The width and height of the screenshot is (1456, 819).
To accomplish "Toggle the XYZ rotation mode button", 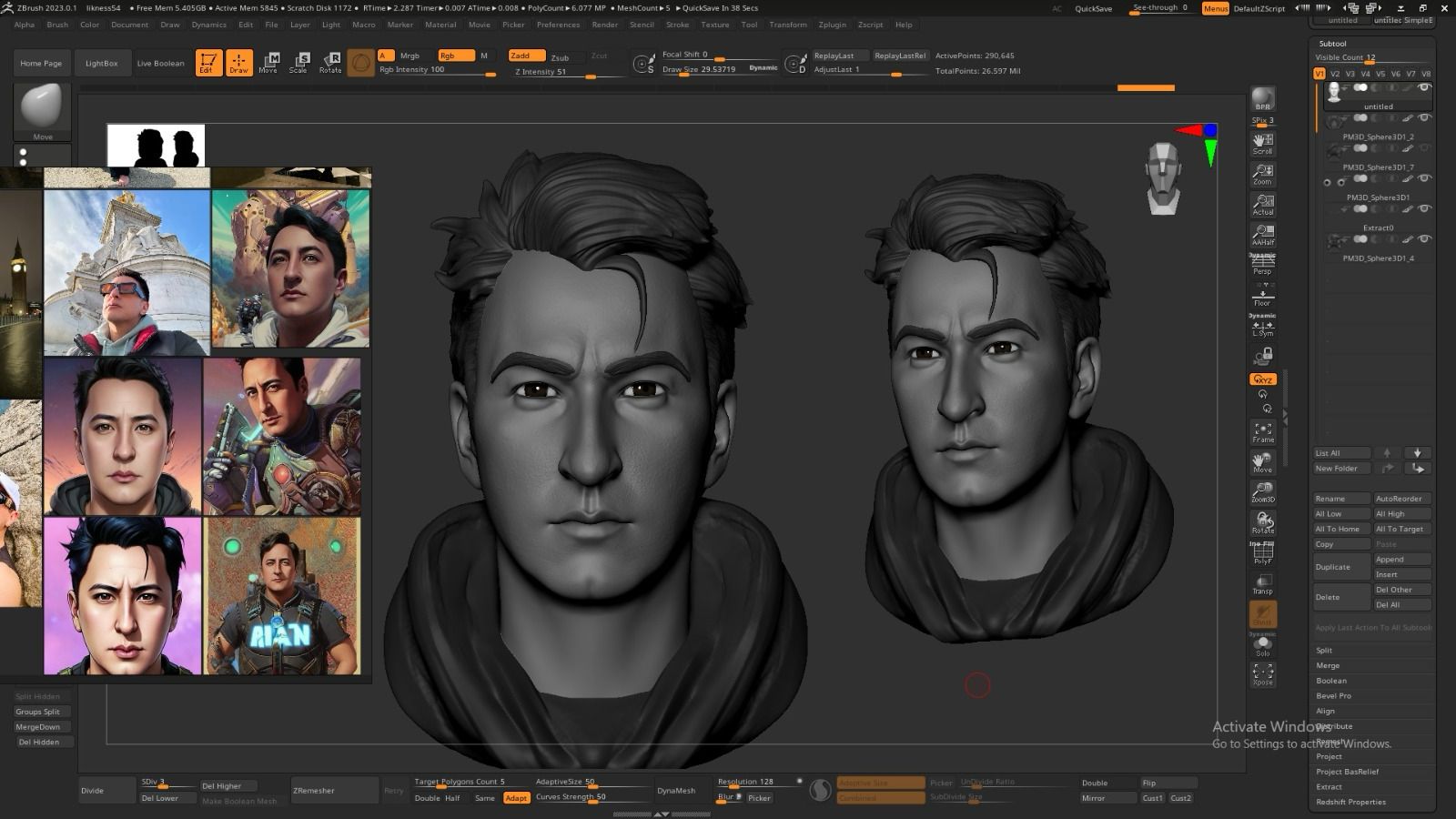I will (1263, 379).
